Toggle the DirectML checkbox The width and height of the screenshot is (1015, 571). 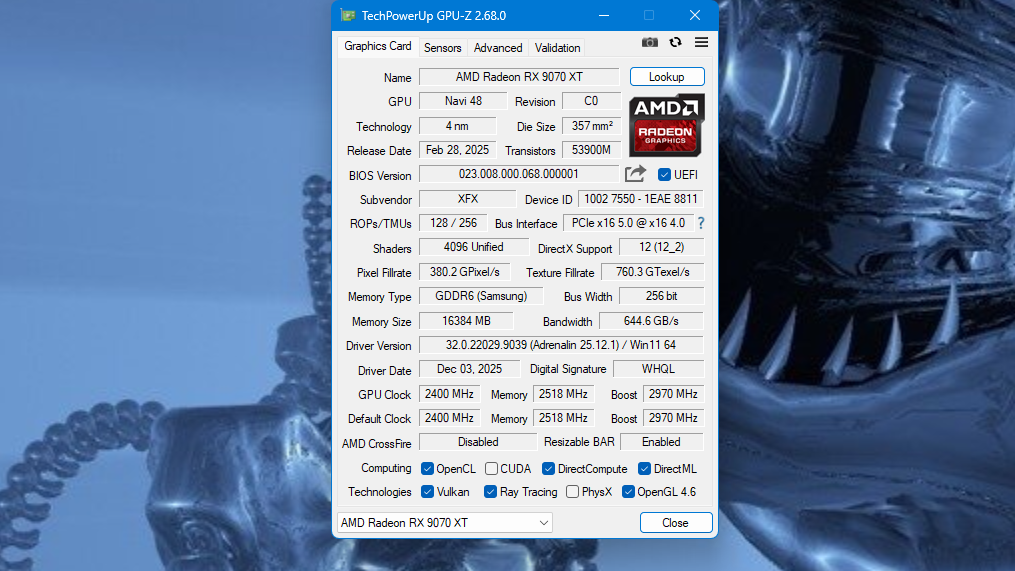(x=644, y=469)
